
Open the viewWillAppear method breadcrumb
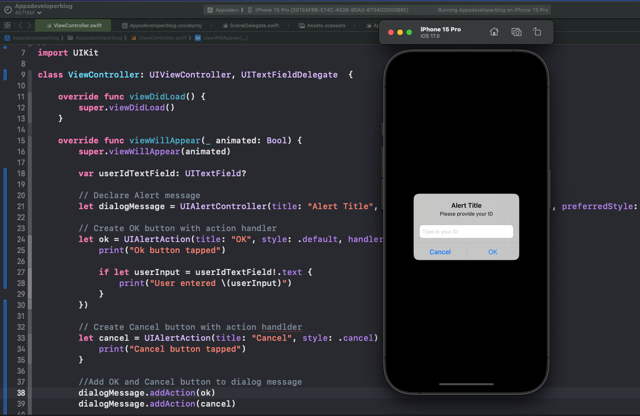click(x=222, y=38)
